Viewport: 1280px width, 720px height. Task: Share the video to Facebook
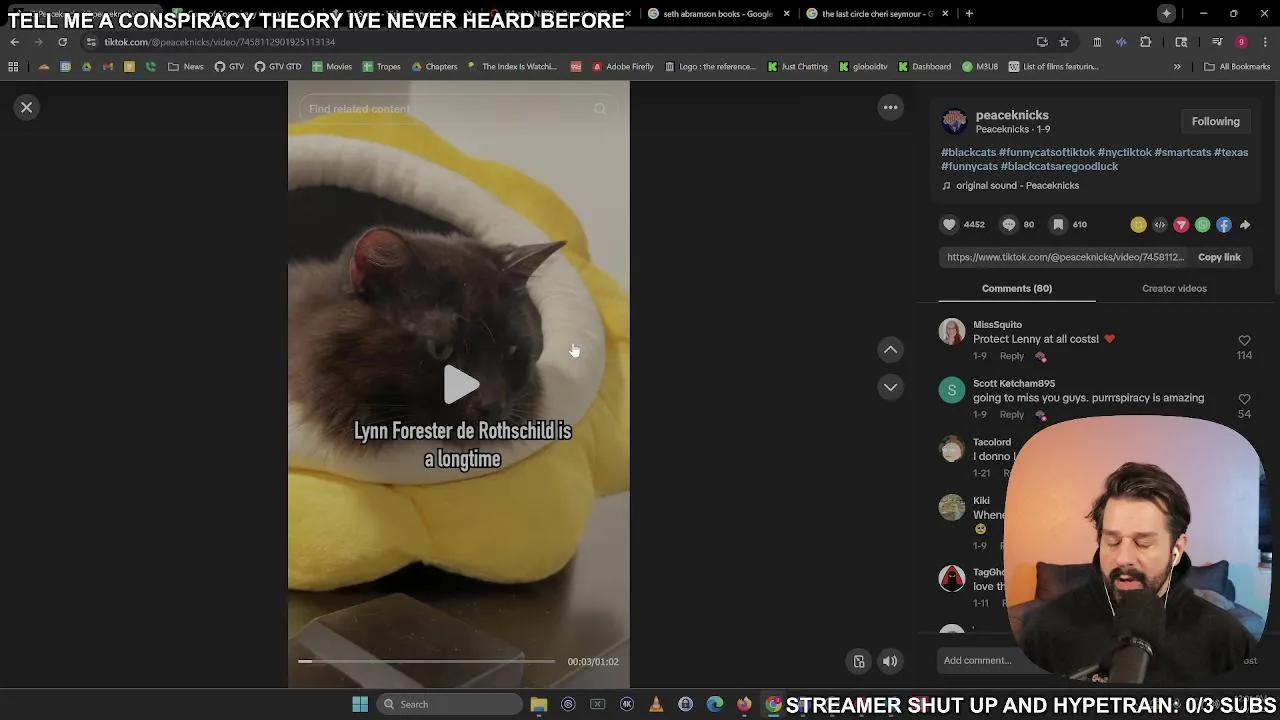tap(1224, 225)
